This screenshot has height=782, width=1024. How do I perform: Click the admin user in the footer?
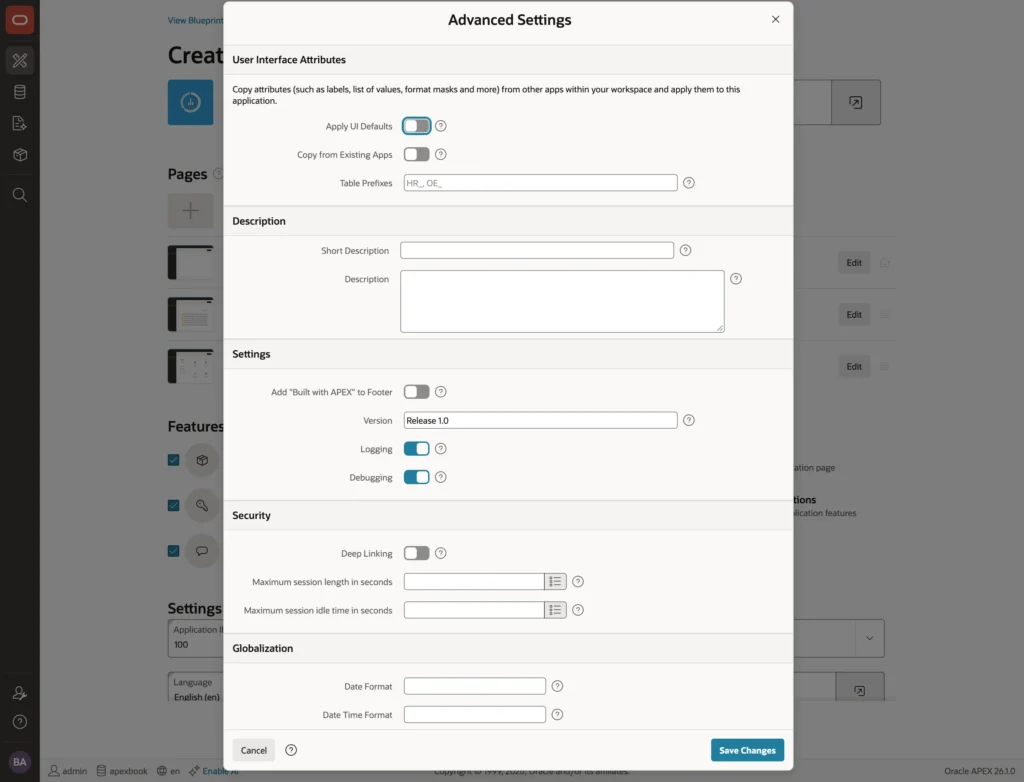pos(68,771)
